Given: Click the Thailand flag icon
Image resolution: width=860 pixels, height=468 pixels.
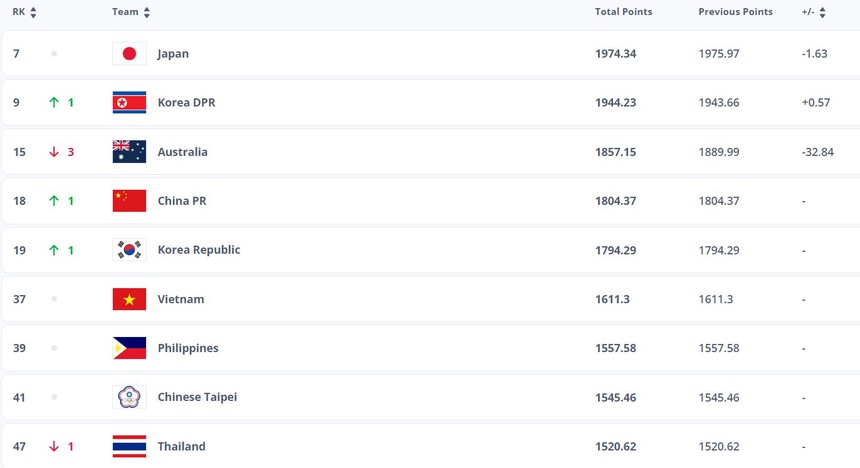Looking at the screenshot, I should point(129,446).
